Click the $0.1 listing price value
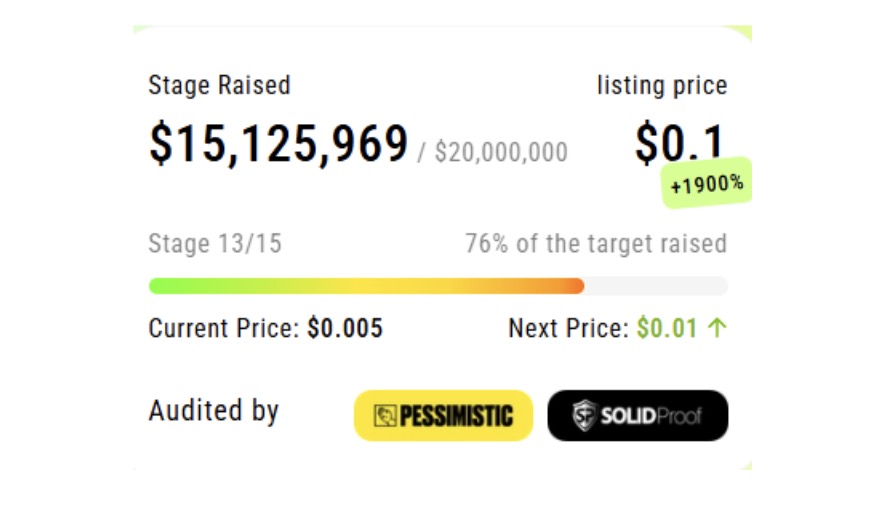Screen dimensions: 876x512 680,143
